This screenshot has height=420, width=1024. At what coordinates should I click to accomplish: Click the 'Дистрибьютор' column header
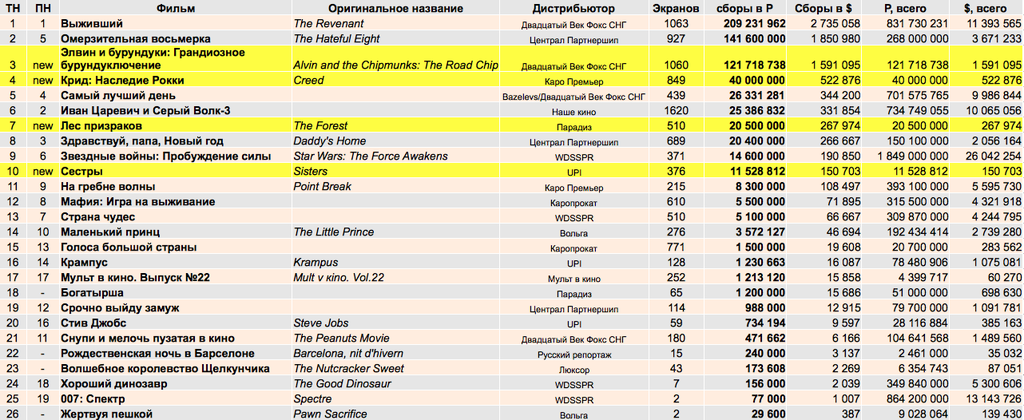pos(573,8)
